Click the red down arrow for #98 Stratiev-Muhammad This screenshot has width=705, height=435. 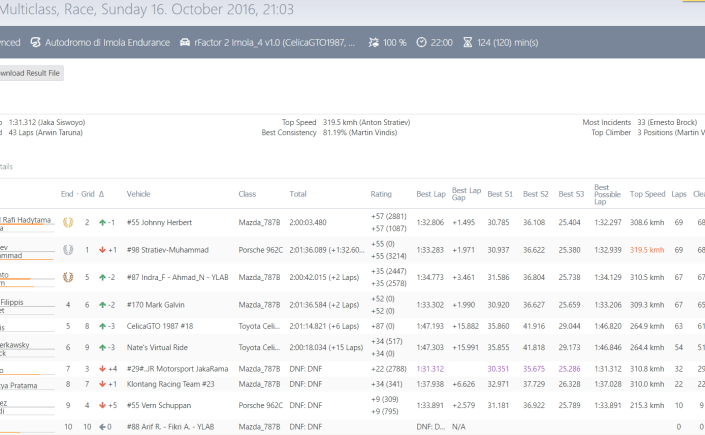coord(103,250)
